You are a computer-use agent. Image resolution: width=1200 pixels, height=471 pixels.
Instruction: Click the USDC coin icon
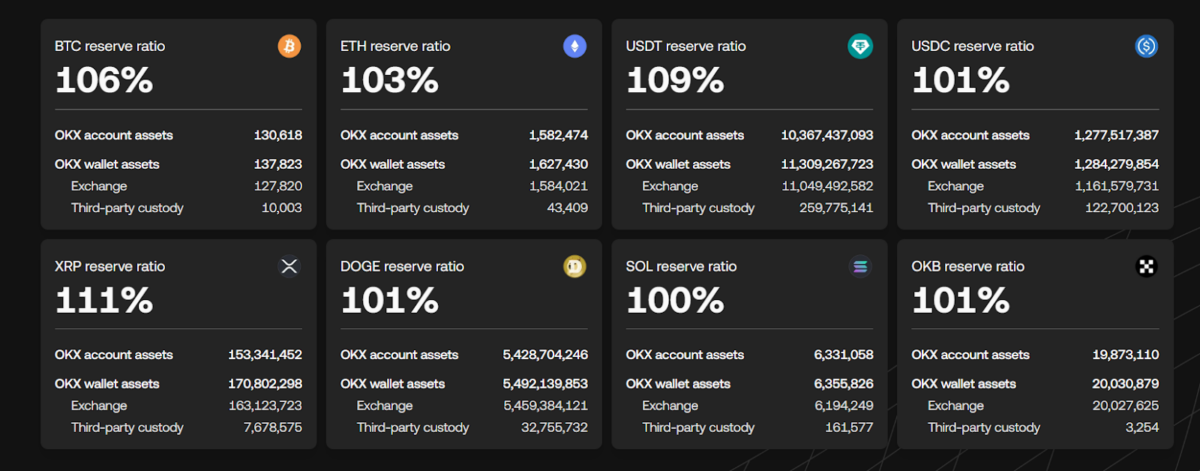coord(1146,46)
